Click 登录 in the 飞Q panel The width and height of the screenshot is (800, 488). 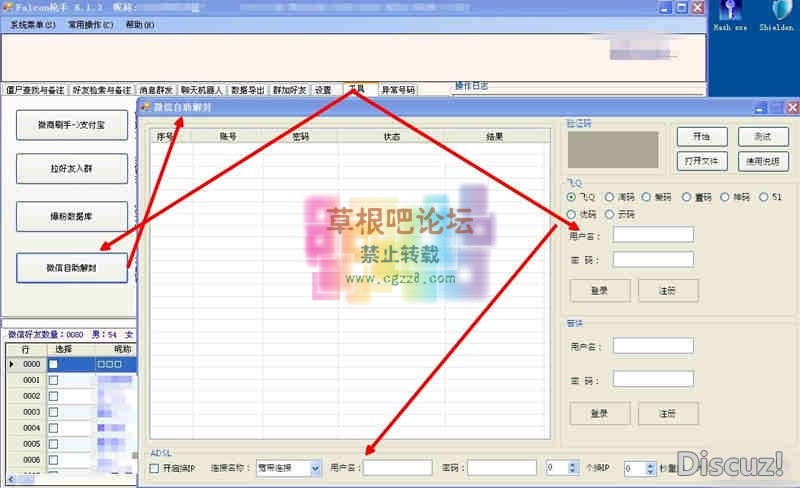click(x=600, y=290)
